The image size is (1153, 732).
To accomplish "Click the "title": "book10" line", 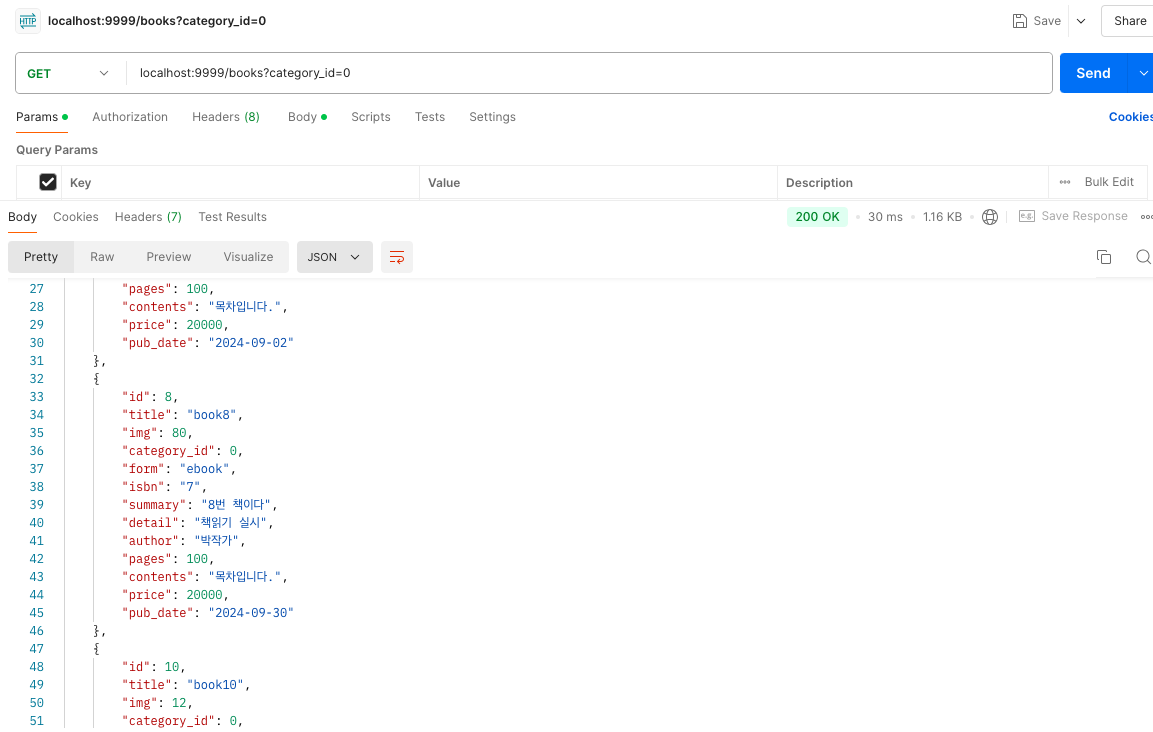I will click(186, 685).
